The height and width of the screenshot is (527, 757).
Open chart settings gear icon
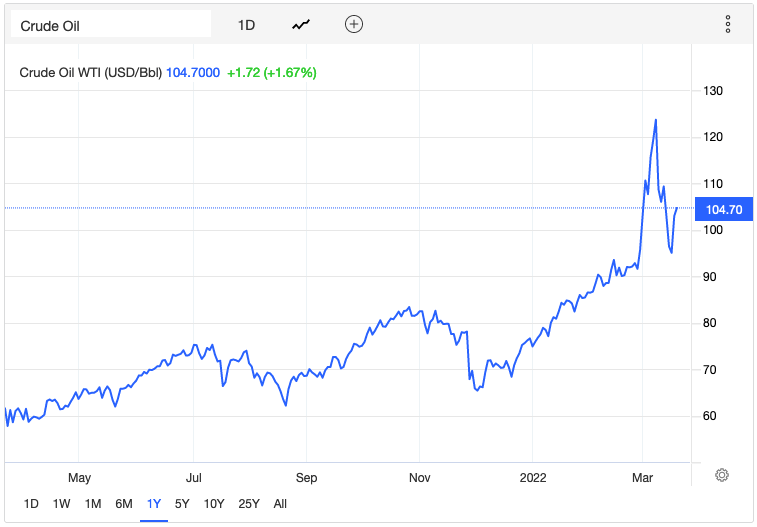click(723, 475)
